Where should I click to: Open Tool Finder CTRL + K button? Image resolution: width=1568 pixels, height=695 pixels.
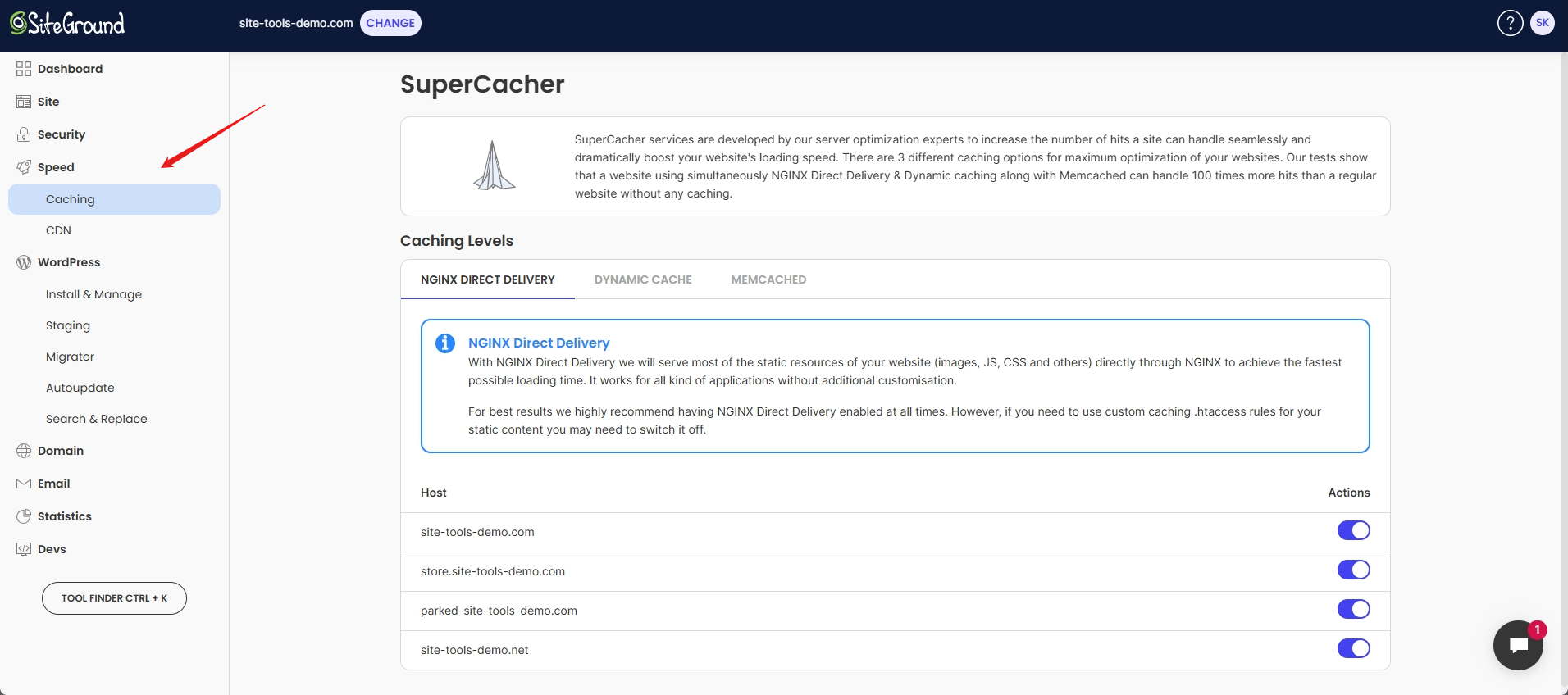tap(114, 598)
